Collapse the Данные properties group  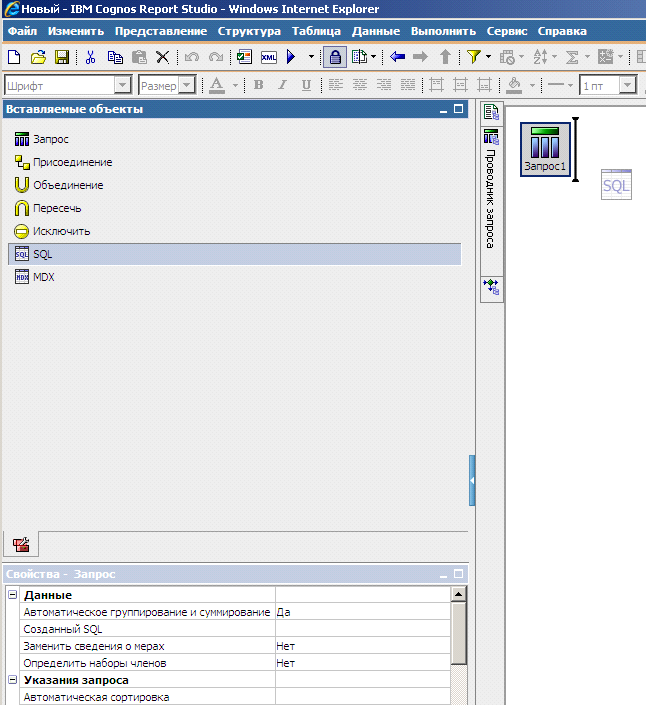point(12,595)
